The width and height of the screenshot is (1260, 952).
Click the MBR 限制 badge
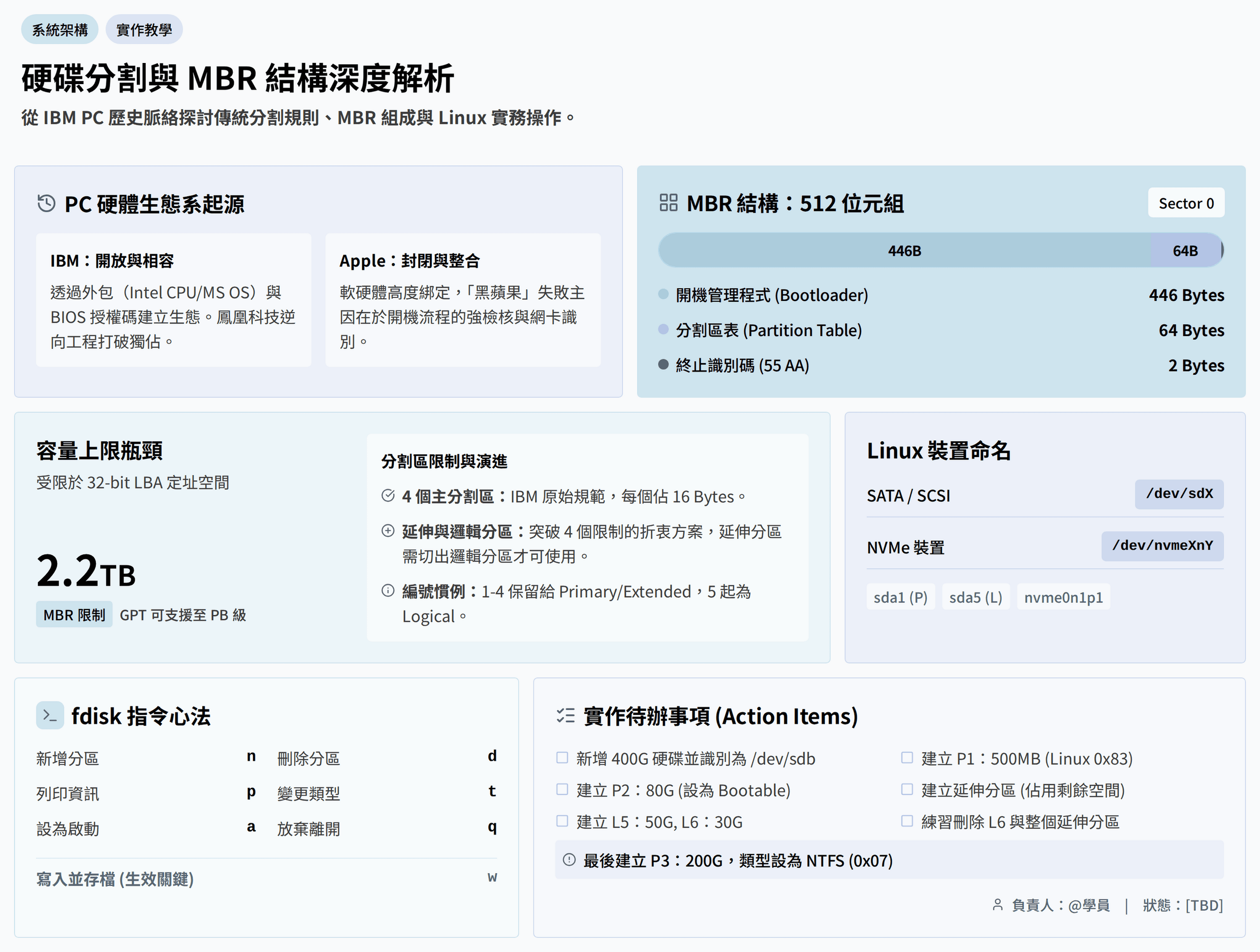tap(74, 615)
